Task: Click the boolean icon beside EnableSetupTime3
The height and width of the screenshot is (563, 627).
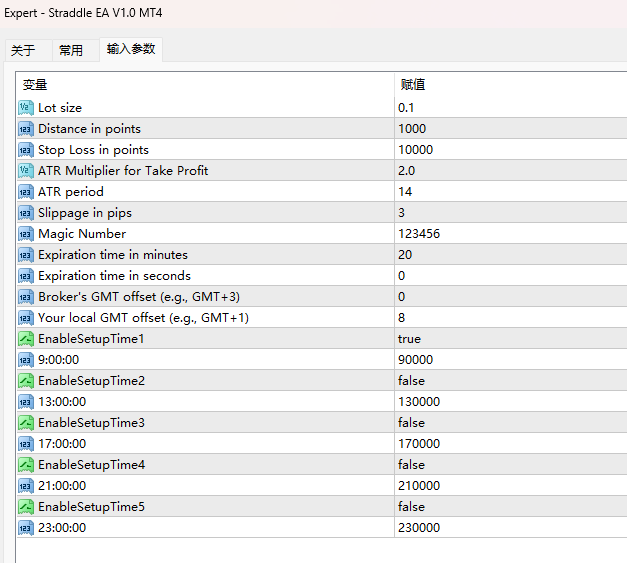Action: pyautogui.click(x=26, y=423)
